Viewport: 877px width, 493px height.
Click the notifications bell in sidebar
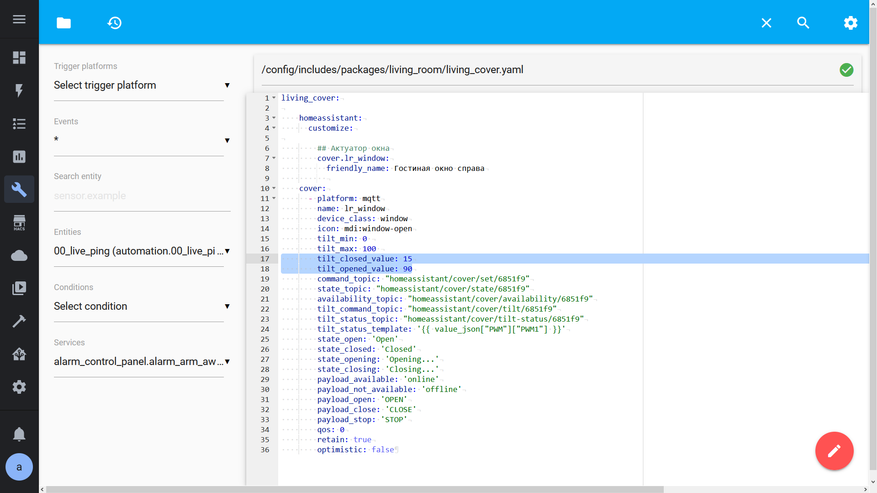point(19,434)
